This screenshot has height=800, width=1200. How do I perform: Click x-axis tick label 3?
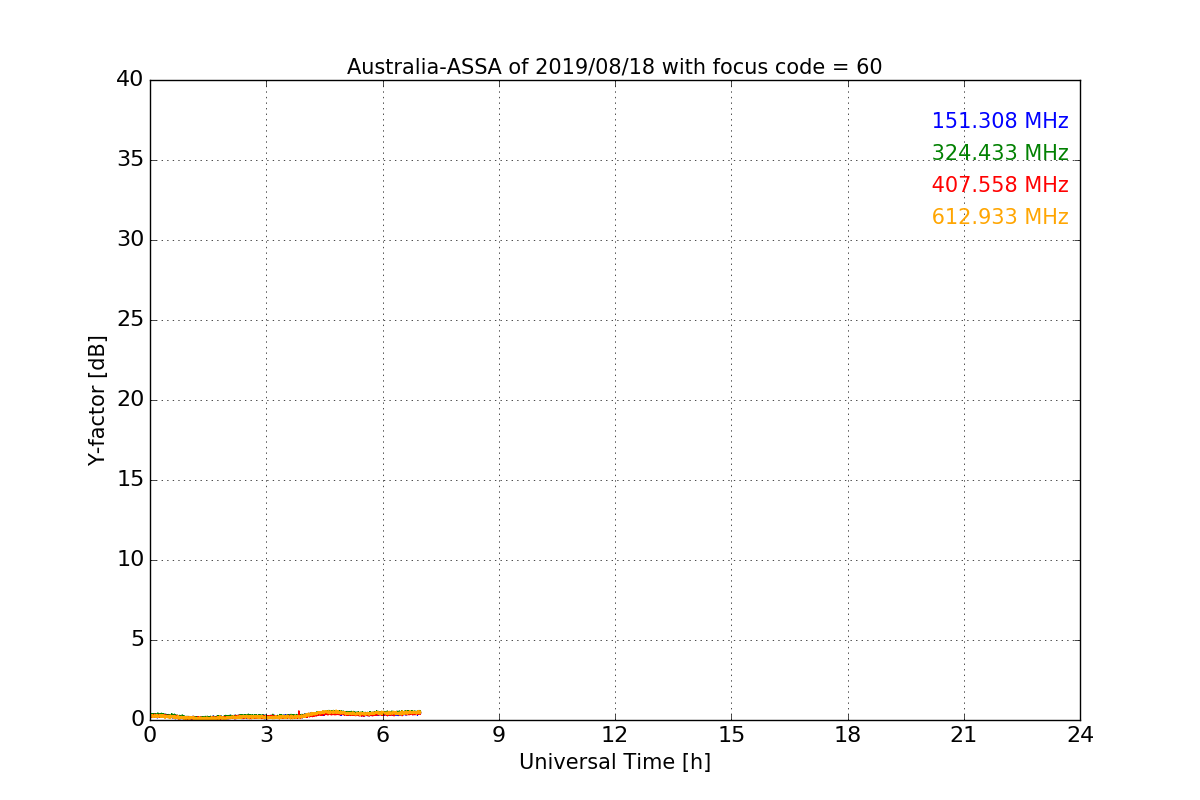[266, 735]
